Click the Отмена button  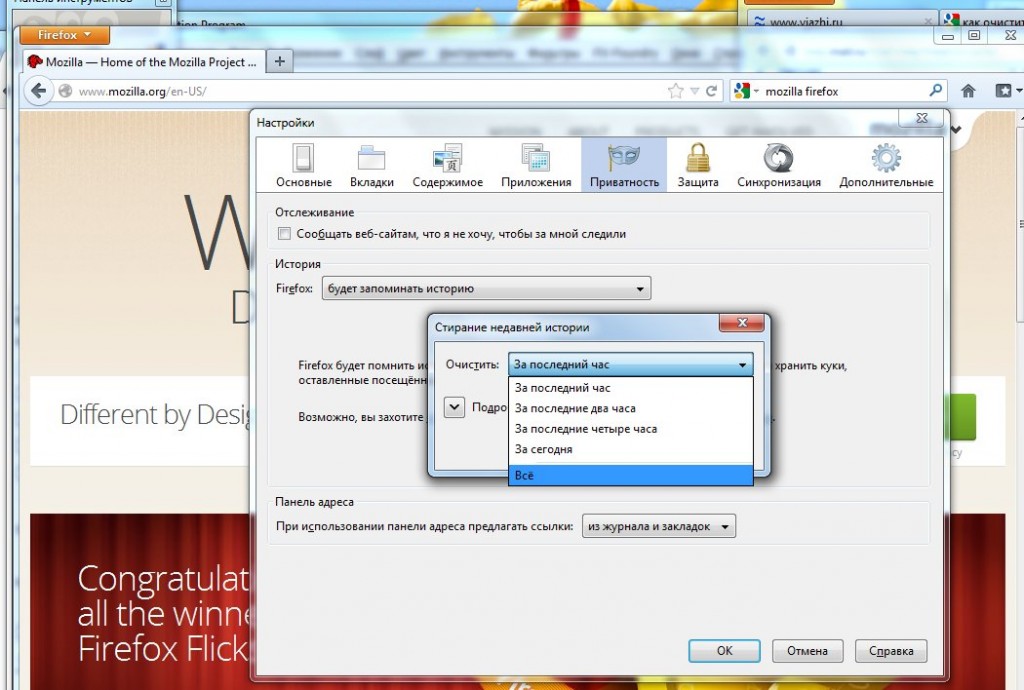click(807, 651)
